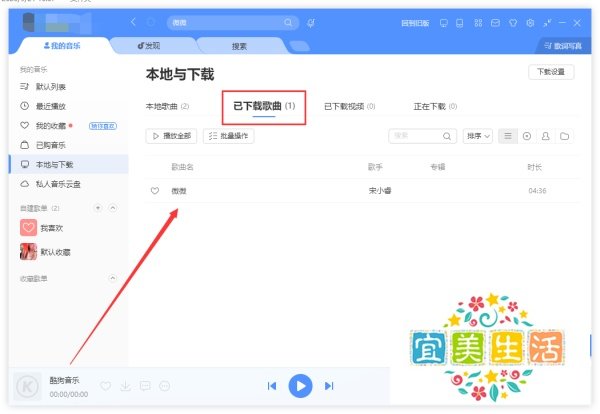Open the settings gear icon in header
The width and height of the screenshot is (600, 414).
pos(530,23)
